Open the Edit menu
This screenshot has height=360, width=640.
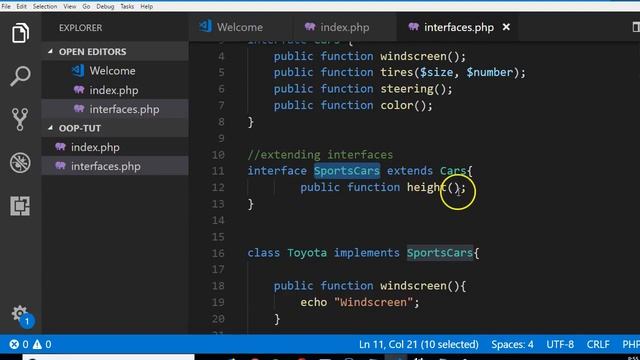22,7
